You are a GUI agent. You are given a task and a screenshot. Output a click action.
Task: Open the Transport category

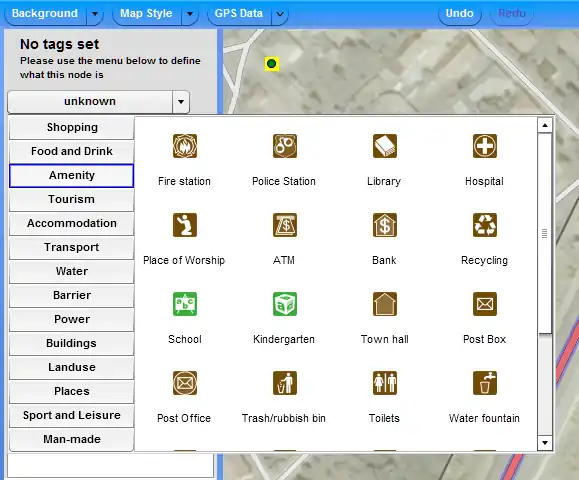[72, 247]
